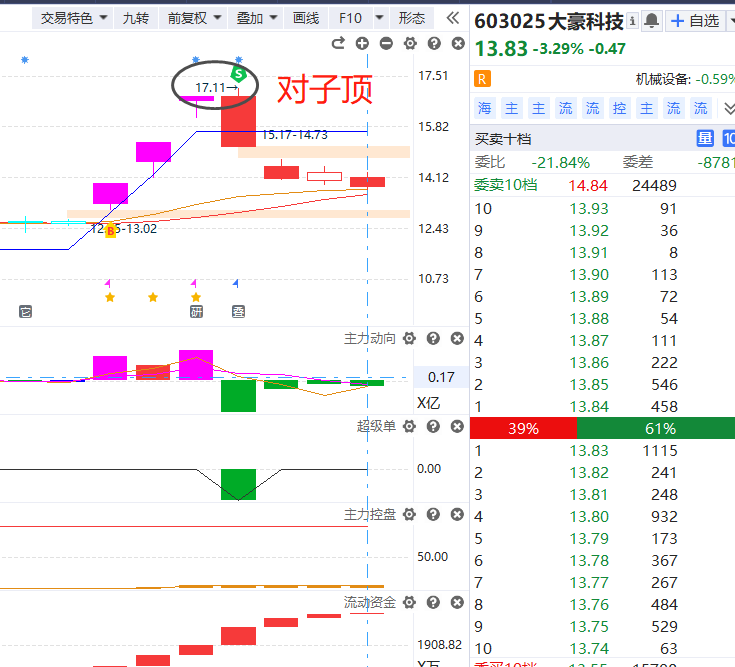Click the large green bar in 超级单
The height and width of the screenshot is (667, 735).
tap(239, 484)
